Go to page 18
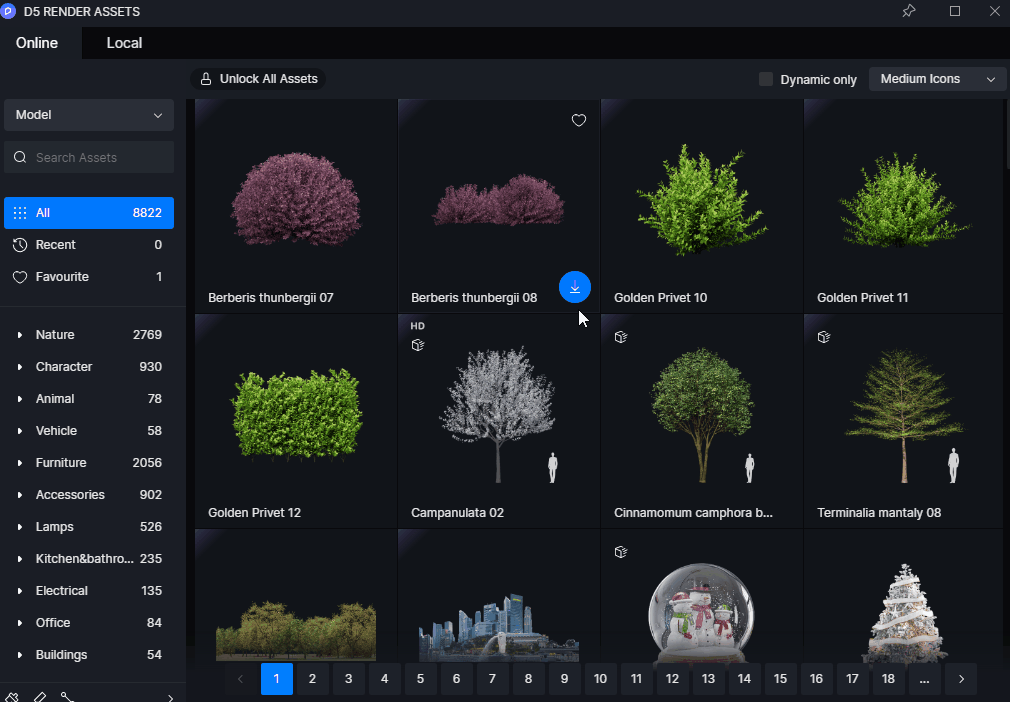Viewport: 1010px width, 702px height. click(888, 679)
